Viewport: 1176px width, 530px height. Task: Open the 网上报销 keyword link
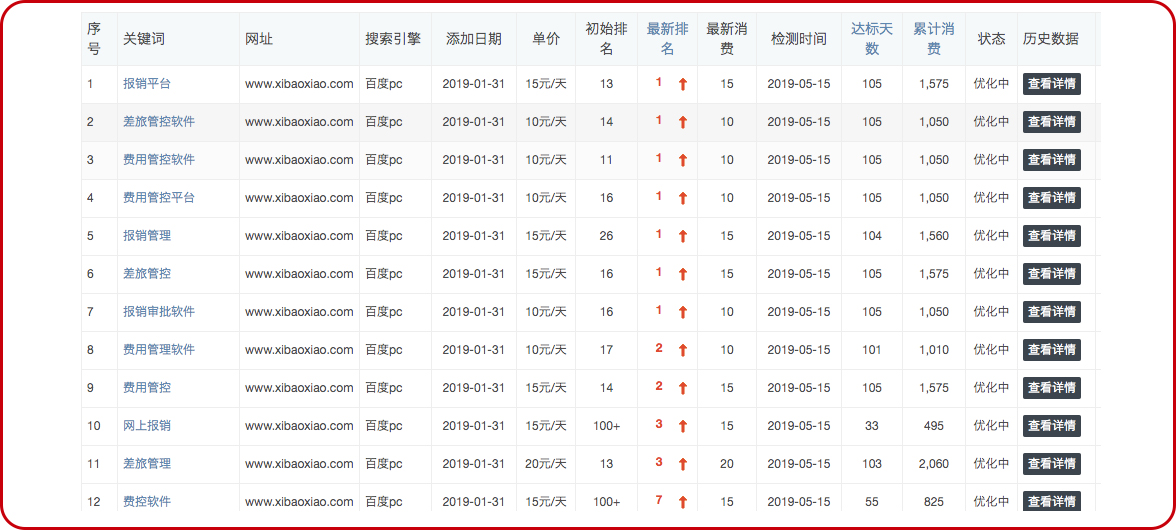(146, 426)
